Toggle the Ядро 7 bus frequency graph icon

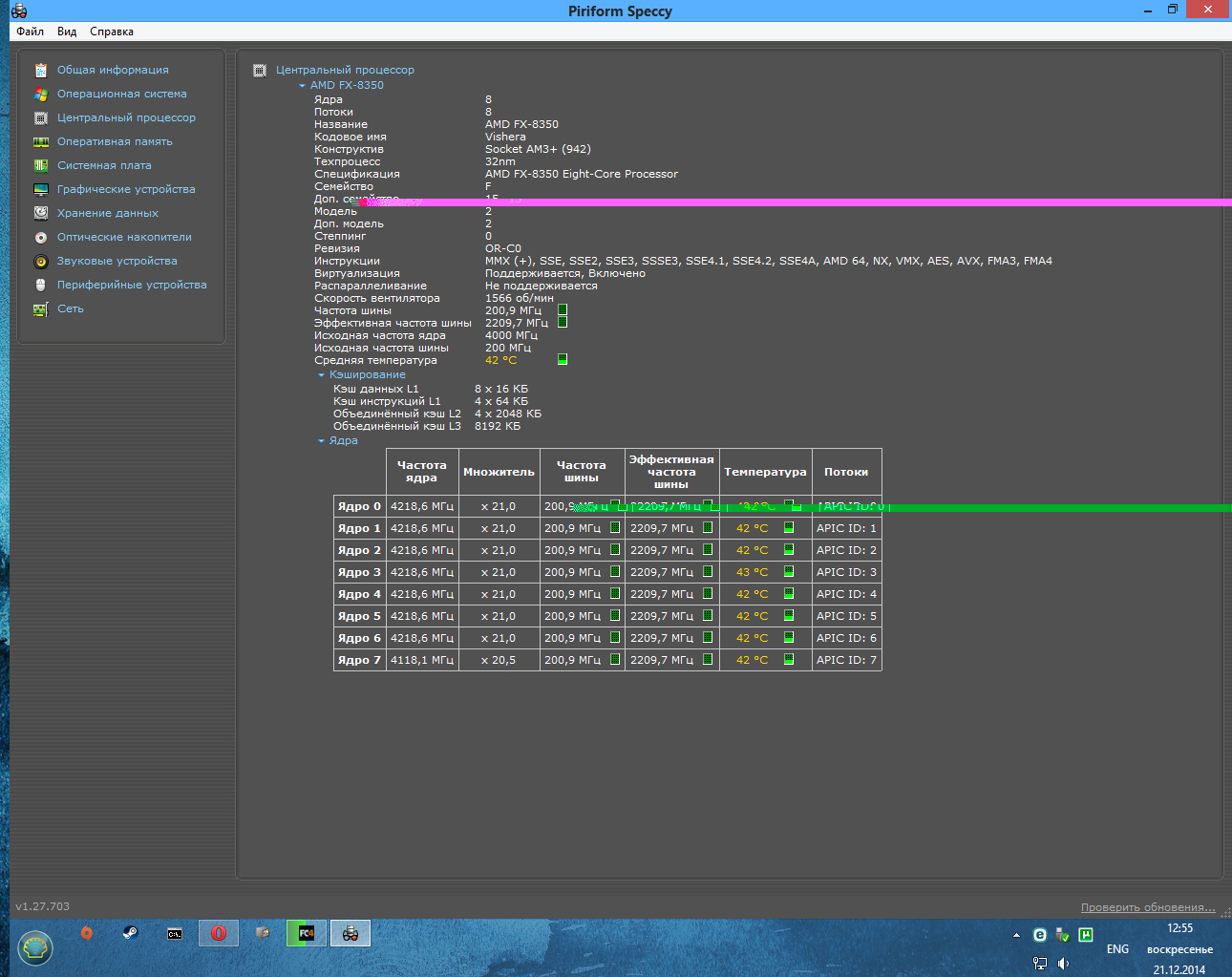pyautogui.click(x=615, y=659)
